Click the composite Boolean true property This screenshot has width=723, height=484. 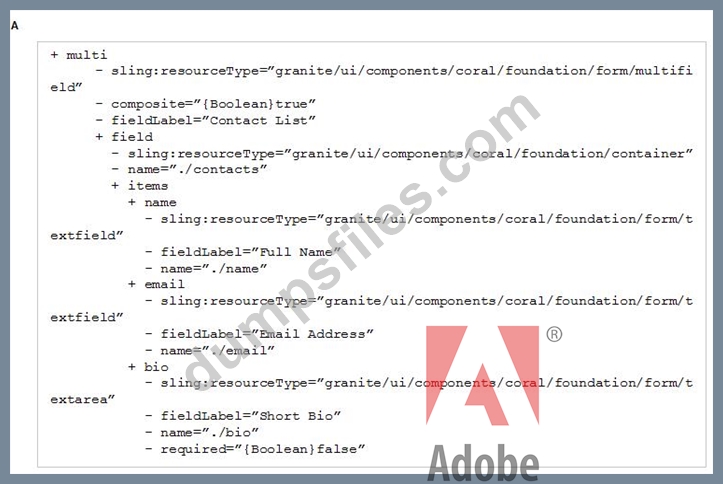pyautogui.click(x=213, y=104)
